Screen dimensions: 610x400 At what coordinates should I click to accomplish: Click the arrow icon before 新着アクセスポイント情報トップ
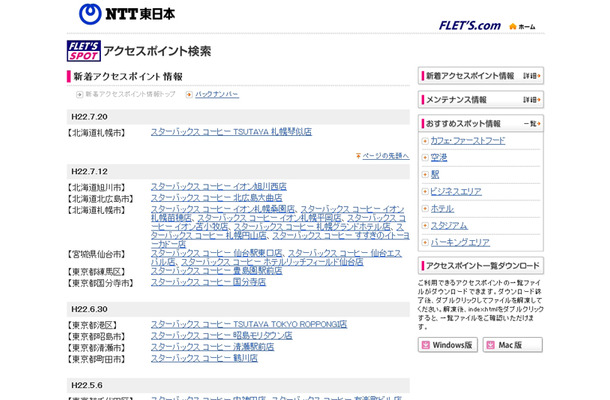(x=79, y=95)
